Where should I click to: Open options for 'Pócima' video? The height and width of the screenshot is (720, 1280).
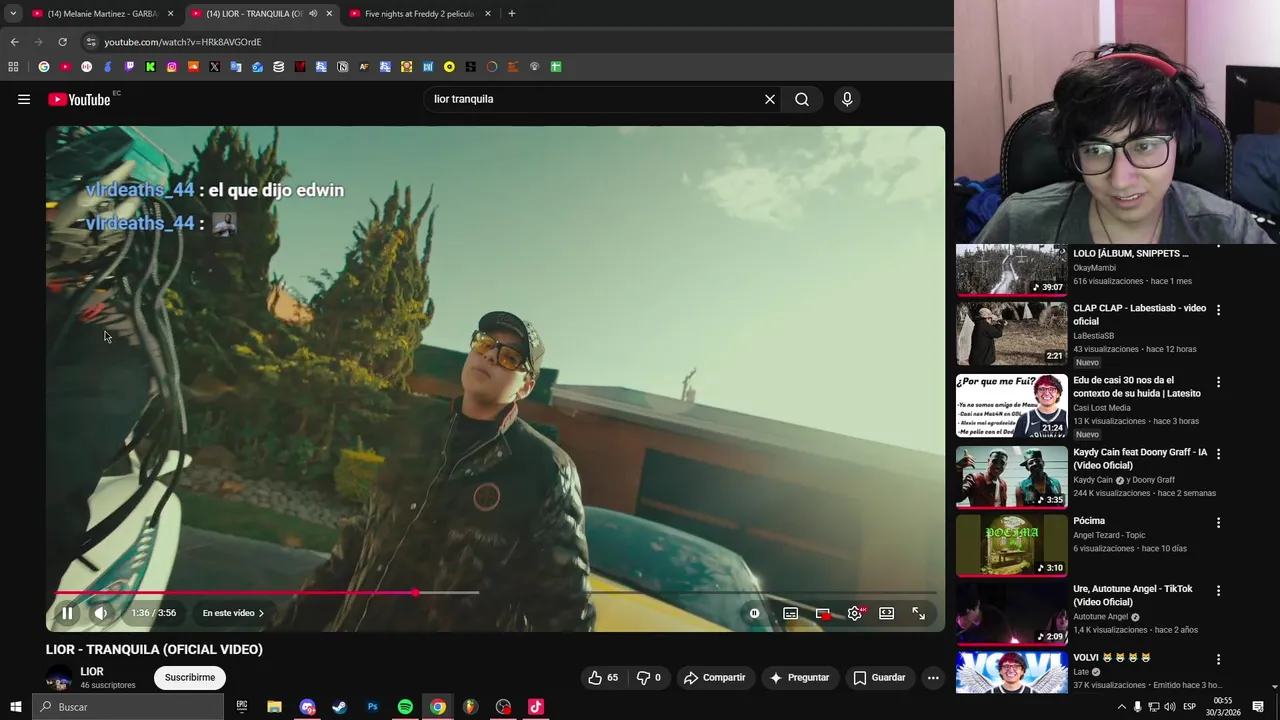click(x=1218, y=523)
